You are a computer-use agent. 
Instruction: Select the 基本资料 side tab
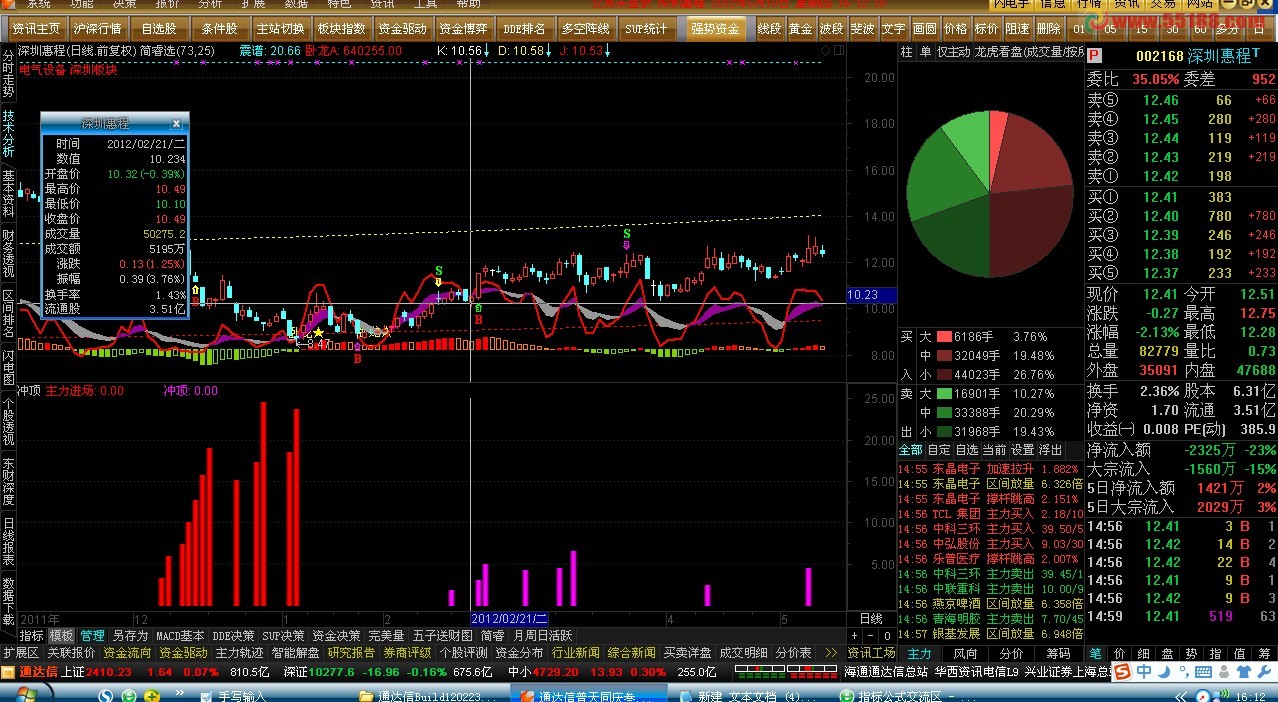tap(8, 192)
